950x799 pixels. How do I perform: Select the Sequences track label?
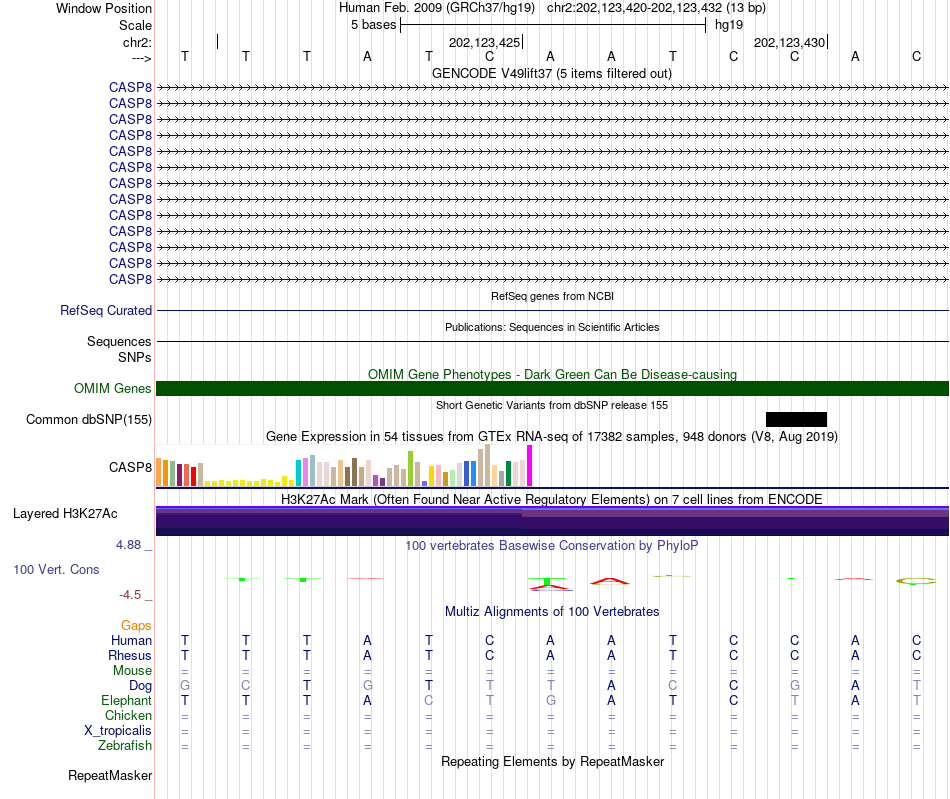click(x=119, y=342)
